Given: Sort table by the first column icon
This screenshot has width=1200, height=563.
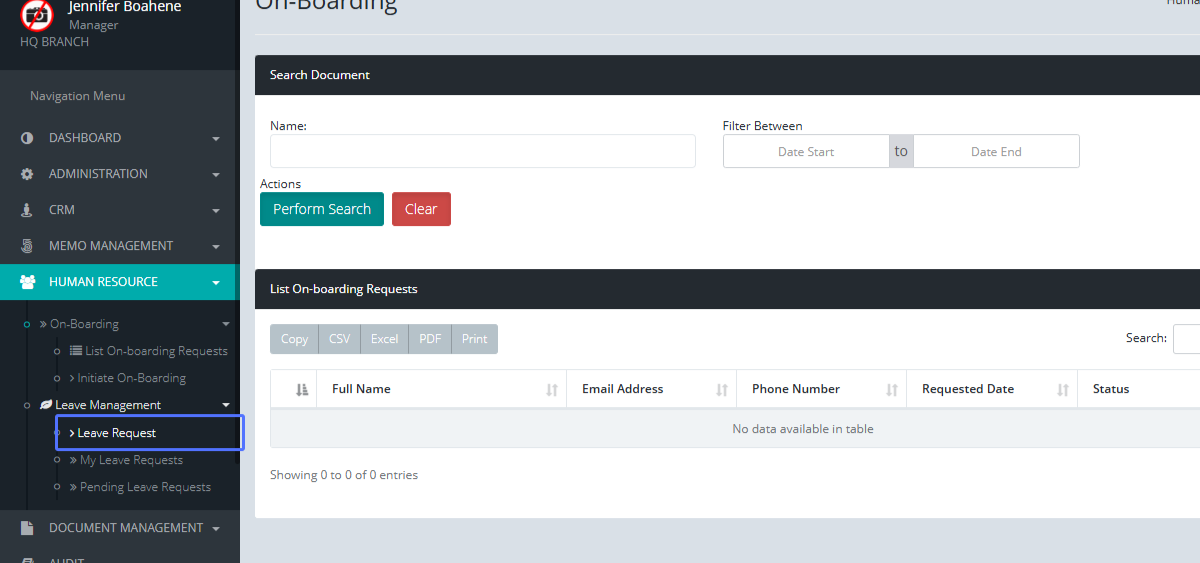Looking at the screenshot, I should [x=303, y=389].
